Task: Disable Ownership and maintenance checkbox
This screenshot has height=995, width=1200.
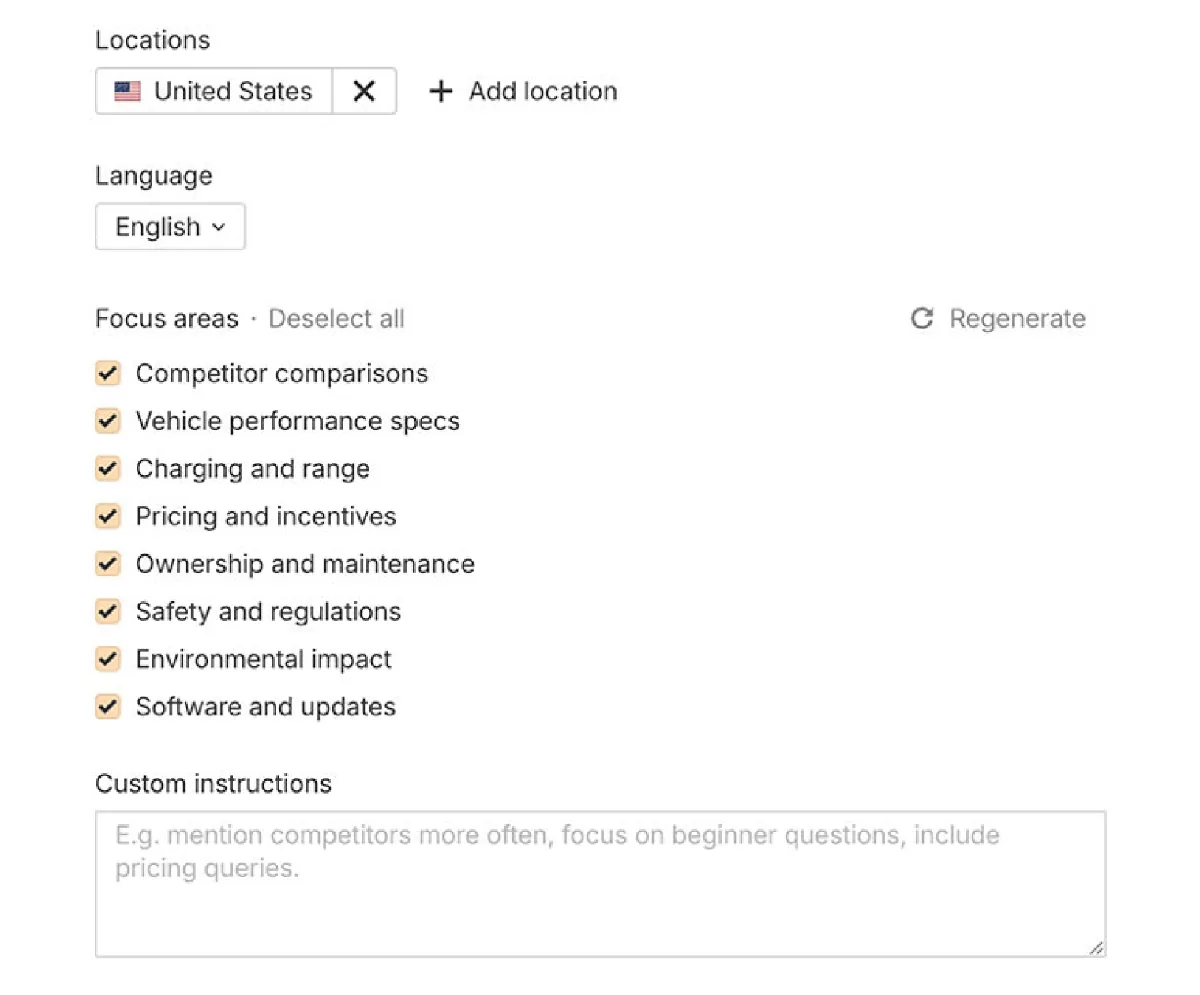Action: click(107, 564)
